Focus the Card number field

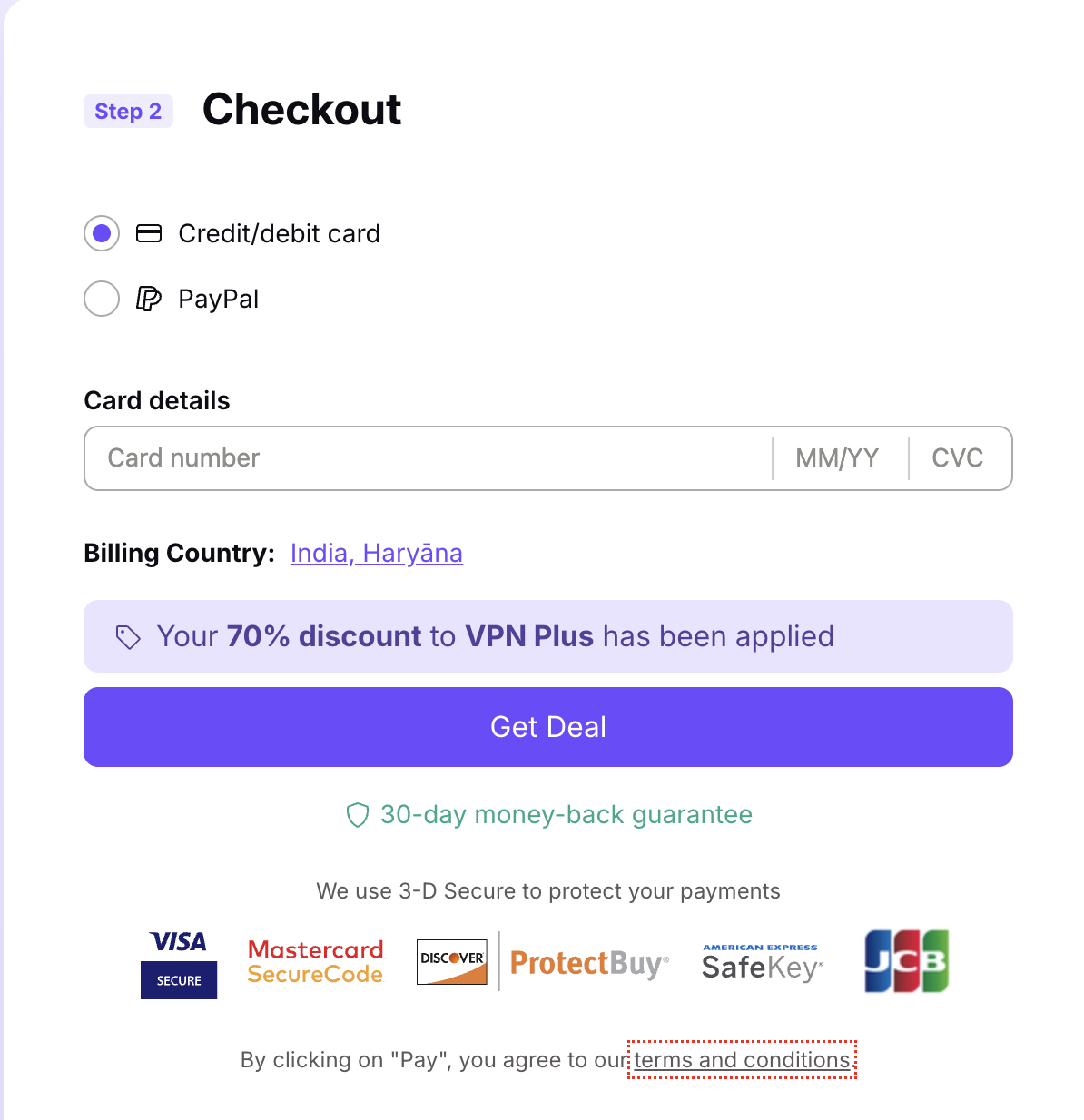click(x=427, y=458)
